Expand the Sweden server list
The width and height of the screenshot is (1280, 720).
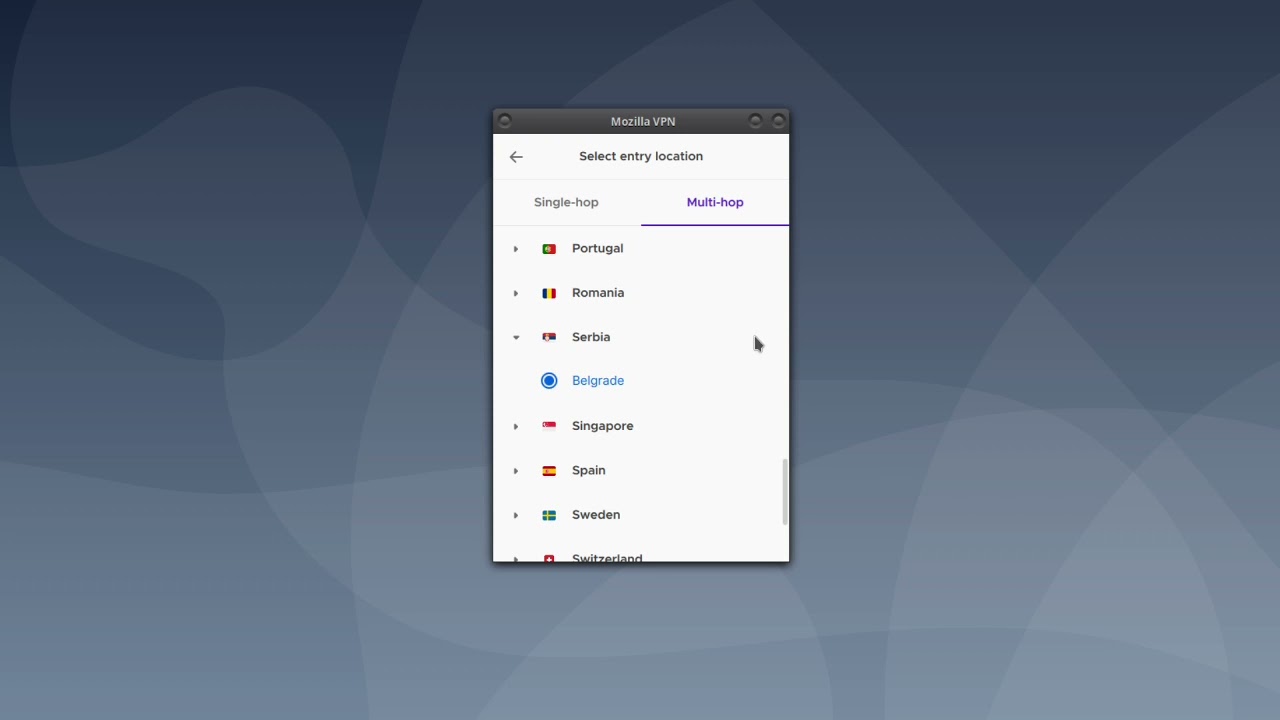516,515
